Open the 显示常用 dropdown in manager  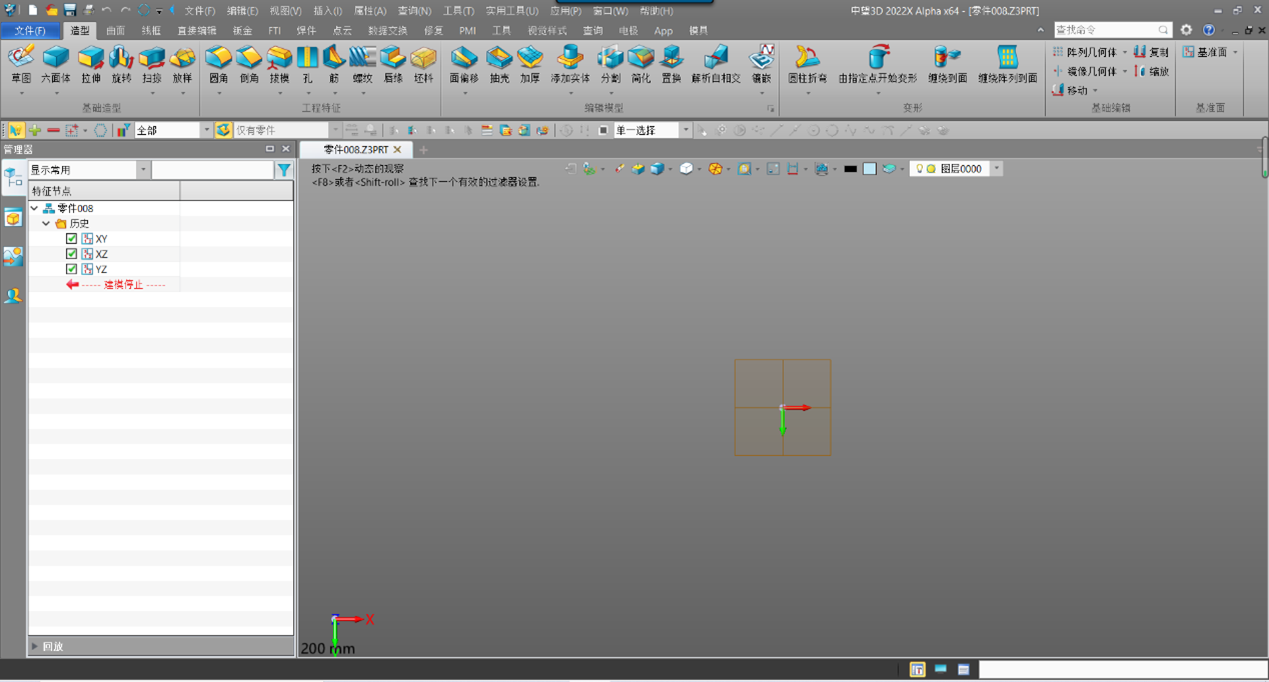coord(143,170)
